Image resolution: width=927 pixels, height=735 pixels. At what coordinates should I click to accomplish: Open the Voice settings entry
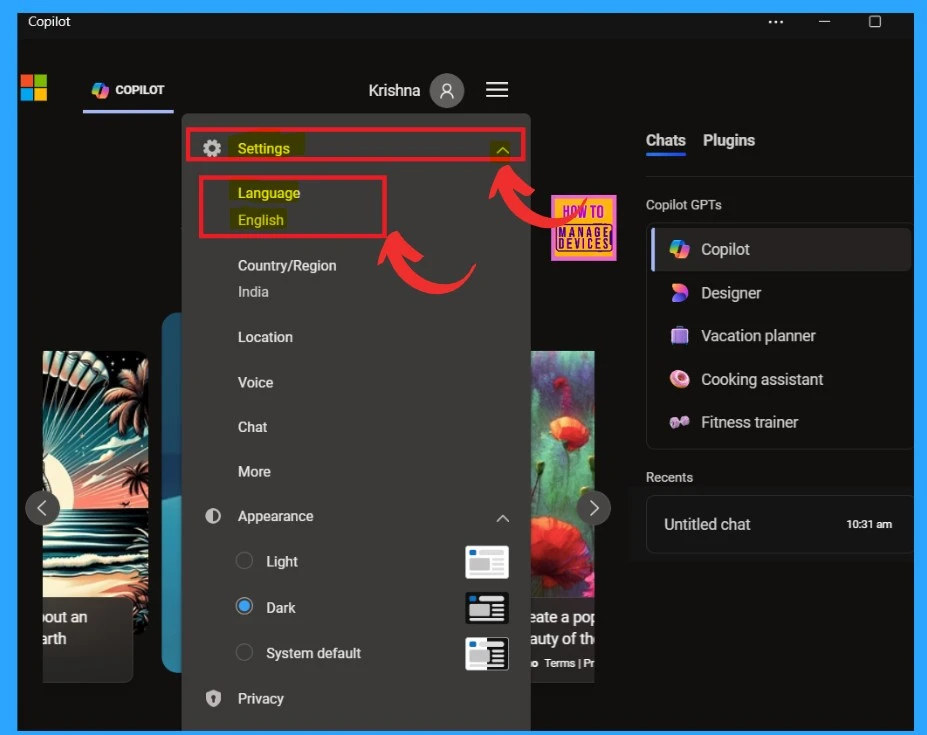(x=255, y=383)
